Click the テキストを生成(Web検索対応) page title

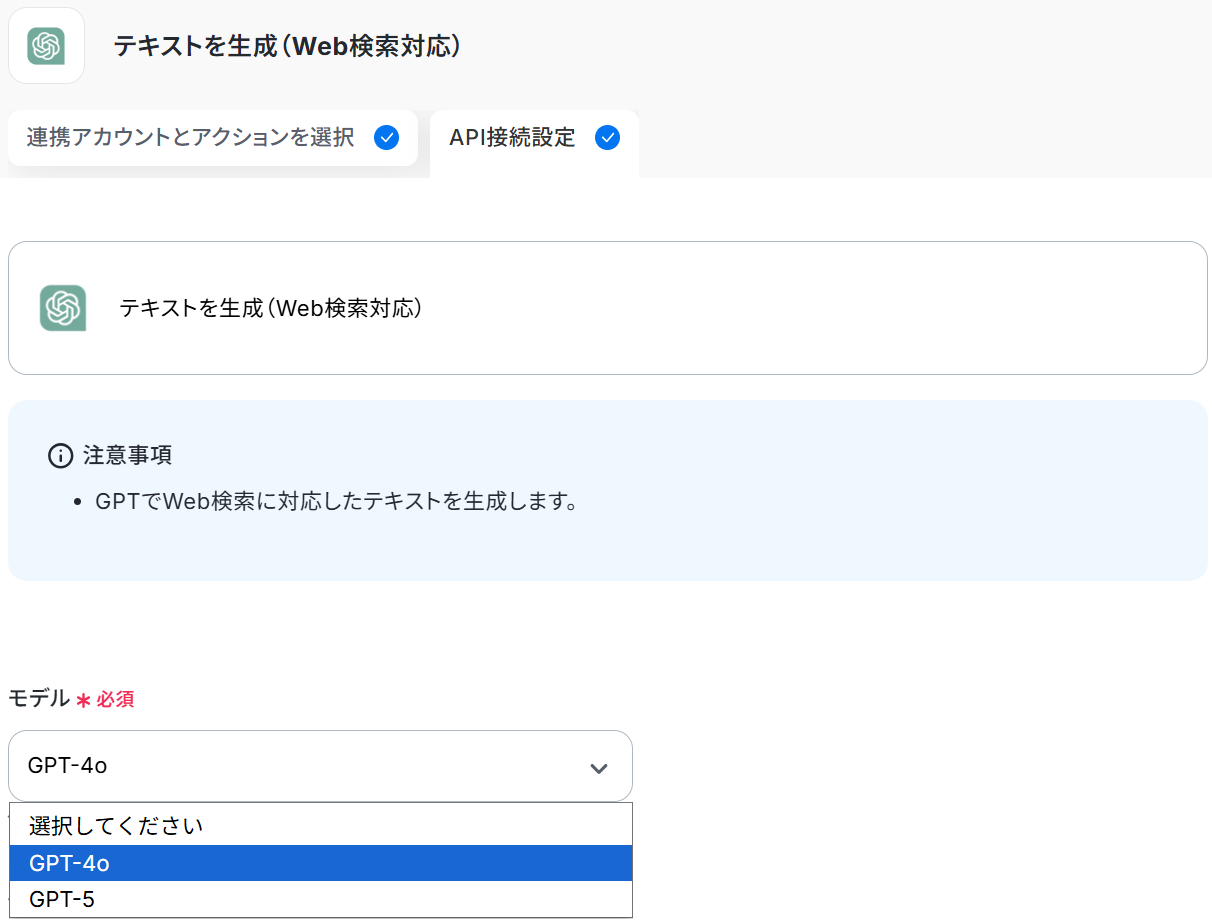[x=287, y=46]
